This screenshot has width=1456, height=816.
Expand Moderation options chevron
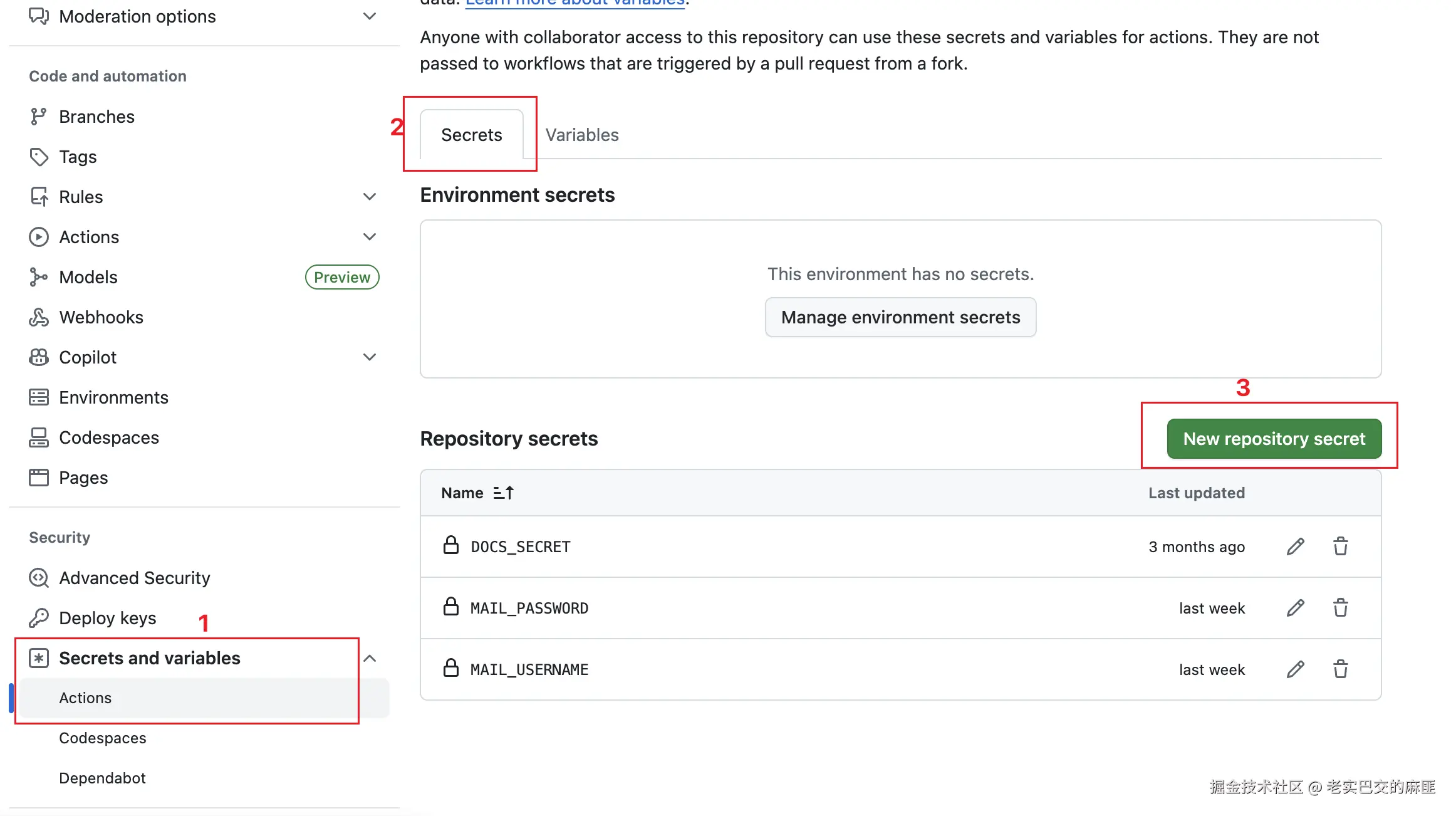pos(370,16)
